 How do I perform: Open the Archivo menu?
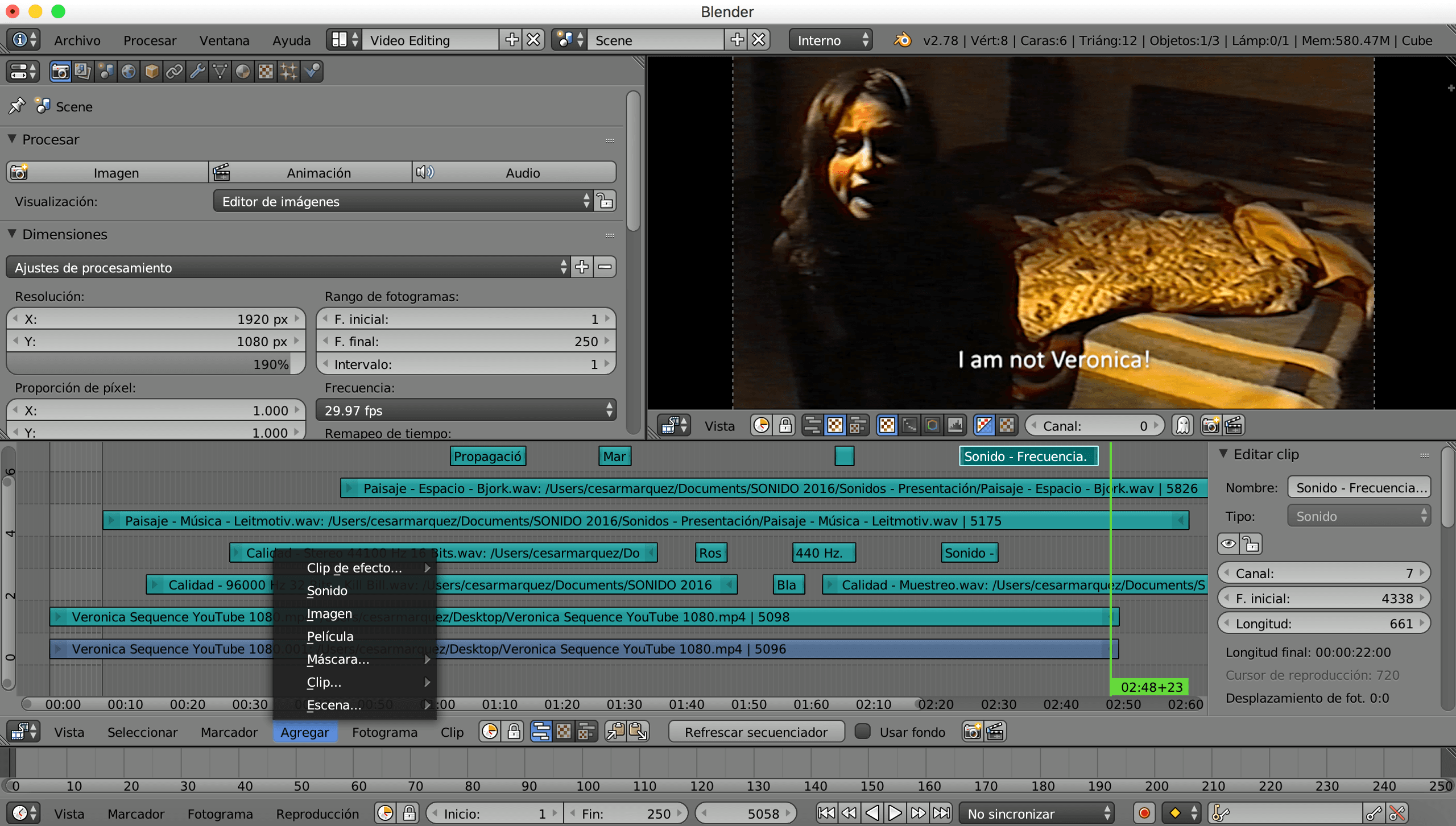pos(77,40)
